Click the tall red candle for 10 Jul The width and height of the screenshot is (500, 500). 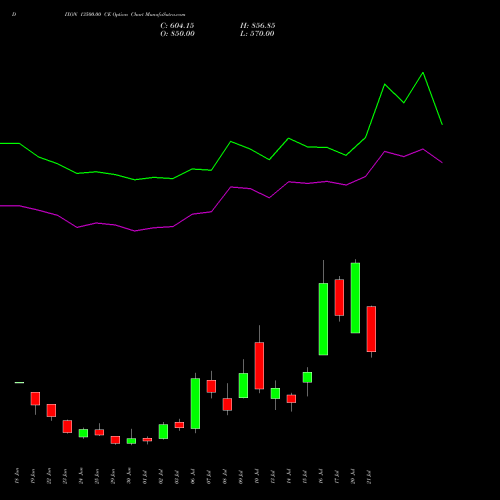[x=259, y=366]
